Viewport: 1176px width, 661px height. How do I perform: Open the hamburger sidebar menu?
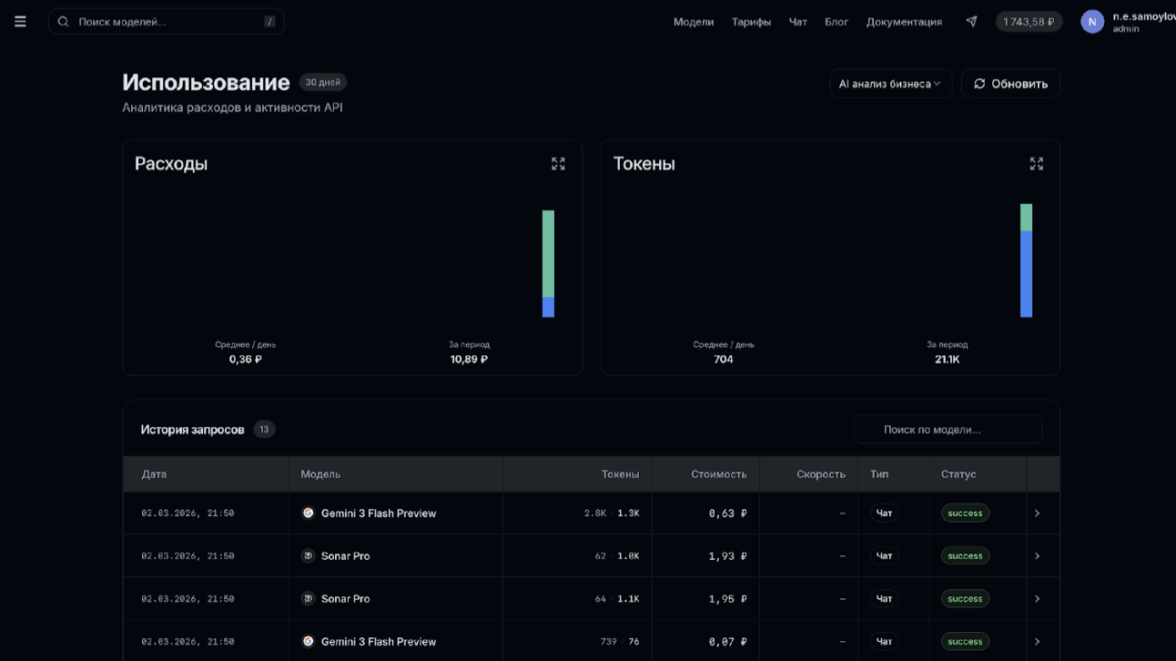tap(20, 21)
